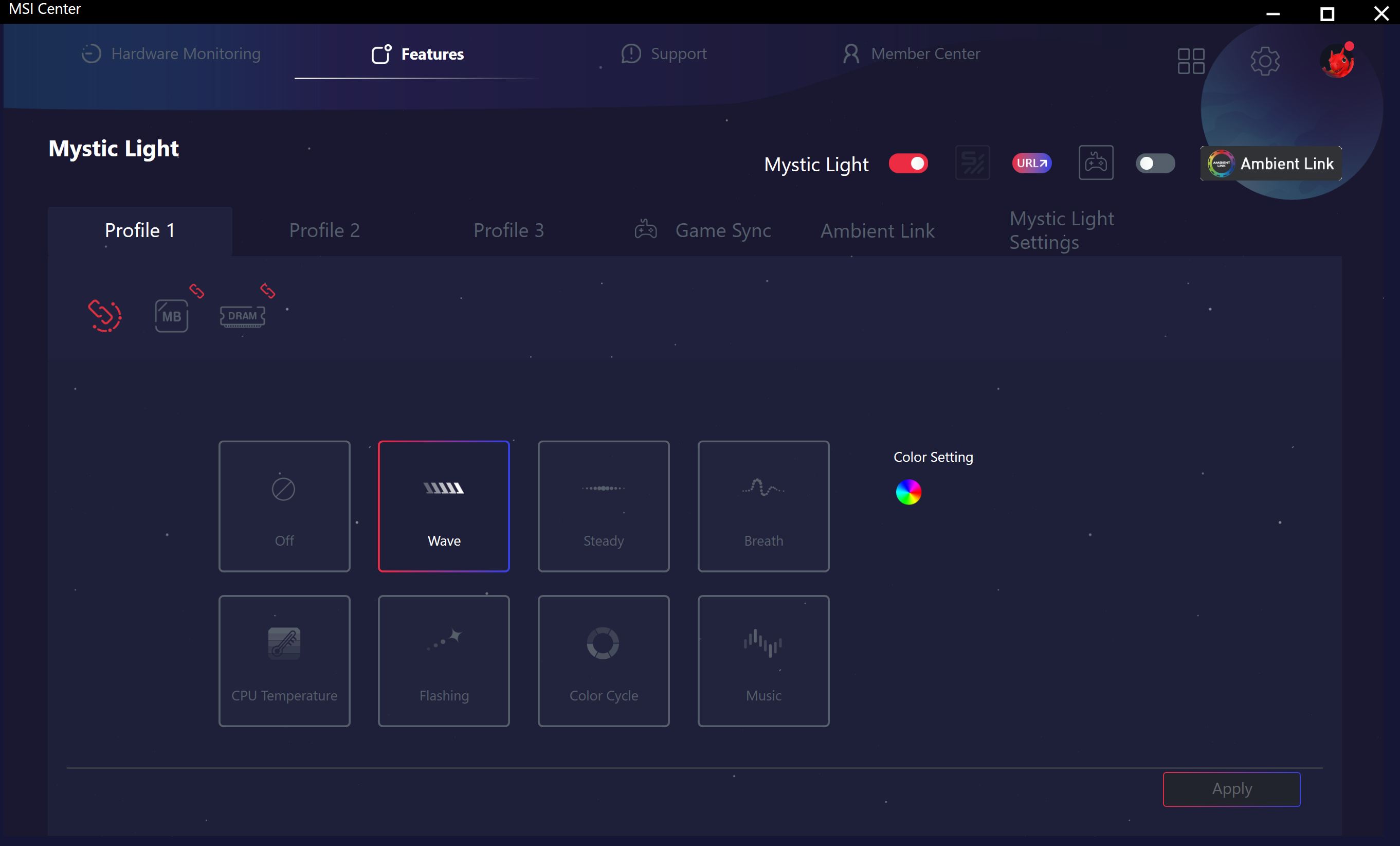Enable the Game Sync toggle switch

pos(1155,164)
